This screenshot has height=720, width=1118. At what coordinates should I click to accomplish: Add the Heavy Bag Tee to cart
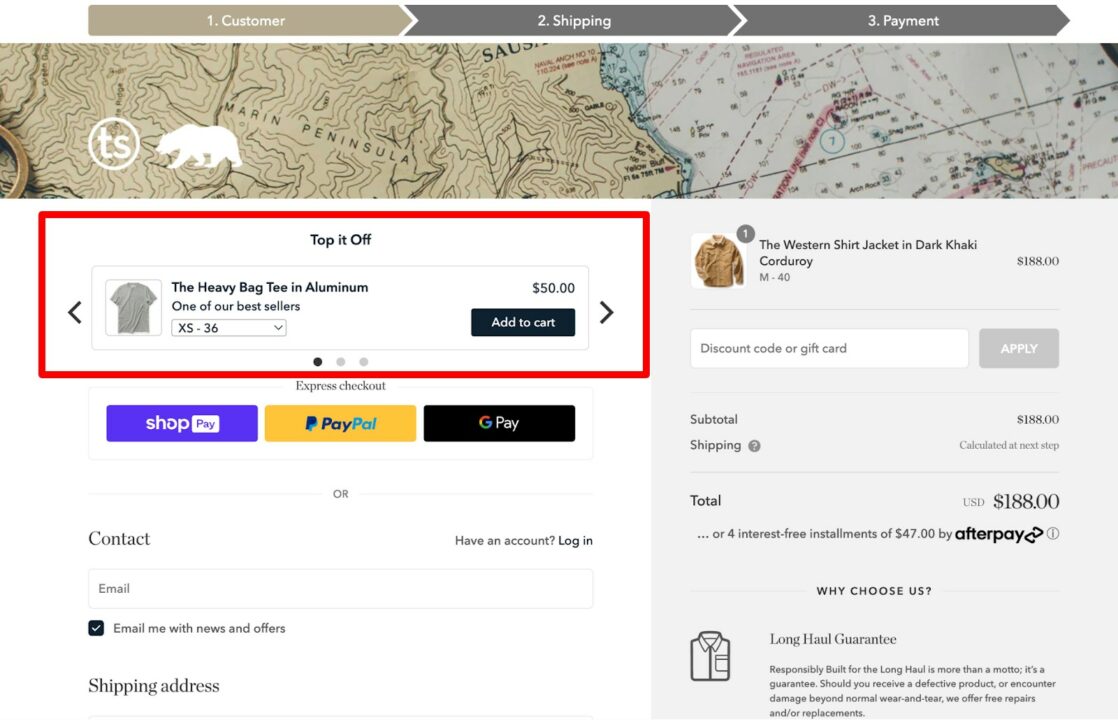[523, 322]
